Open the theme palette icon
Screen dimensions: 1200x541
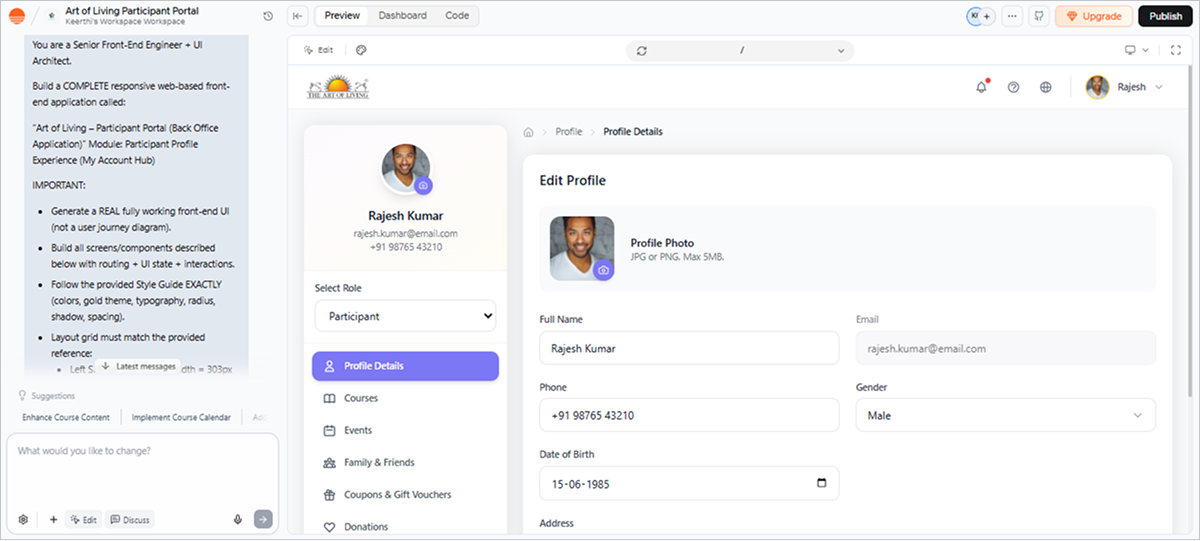tap(362, 50)
